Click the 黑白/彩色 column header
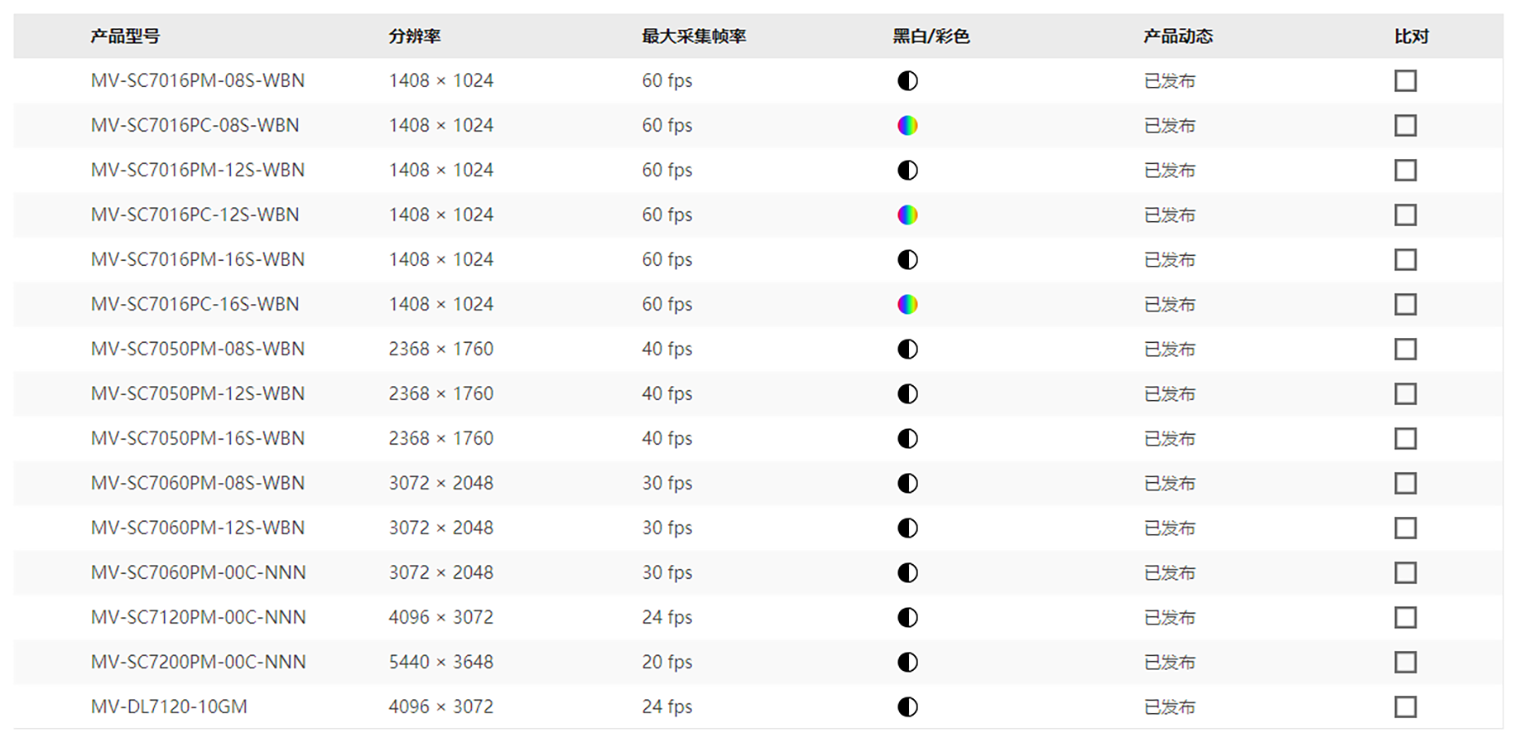The width and height of the screenshot is (1520, 738). point(931,37)
